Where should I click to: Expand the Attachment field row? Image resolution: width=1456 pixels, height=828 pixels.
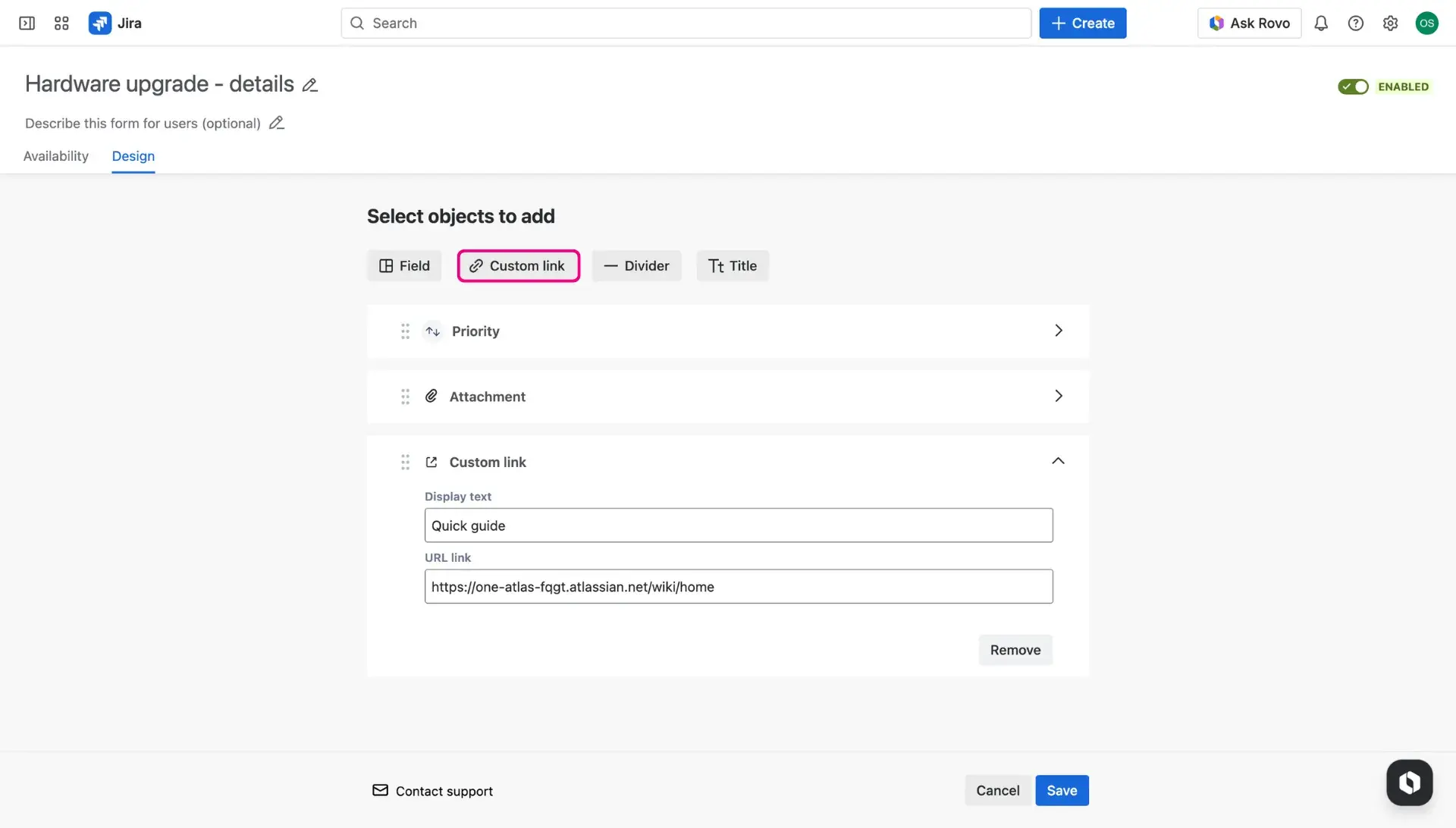pos(1059,395)
